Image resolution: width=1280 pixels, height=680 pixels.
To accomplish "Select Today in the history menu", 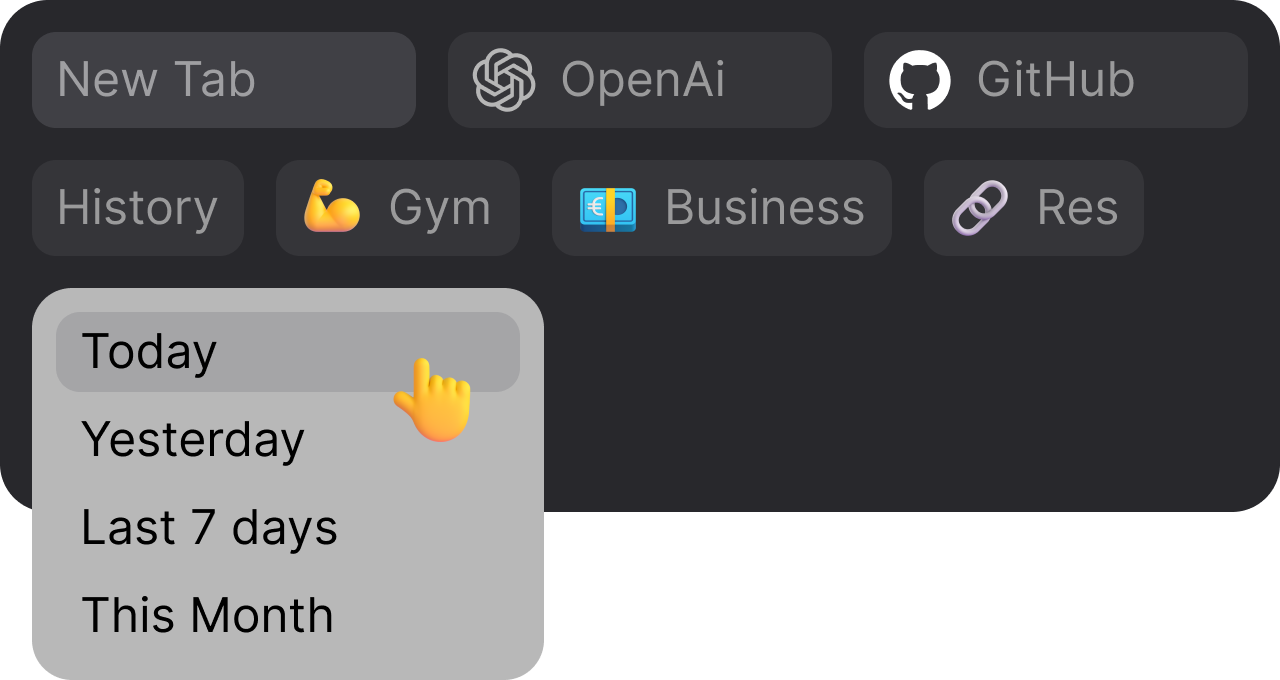I will pyautogui.click(x=288, y=352).
